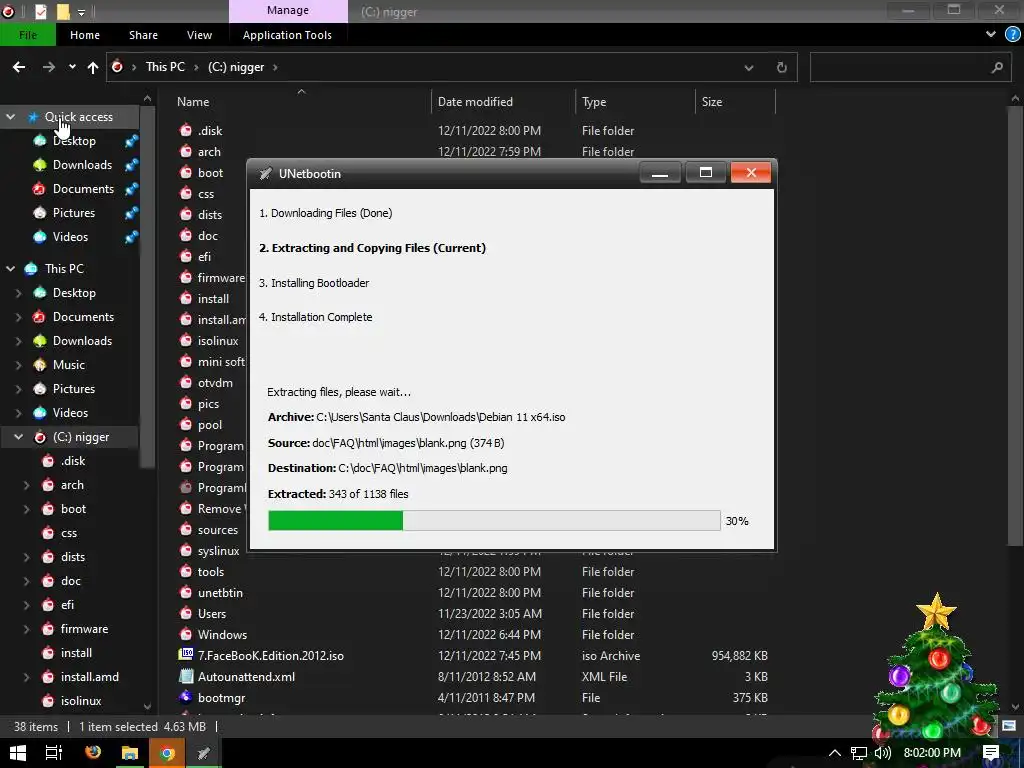Select 7.FaceBooK.Edition.2012.iso file
Image resolution: width=1024 pixels, height=768 pixels.
coord(270,655)
